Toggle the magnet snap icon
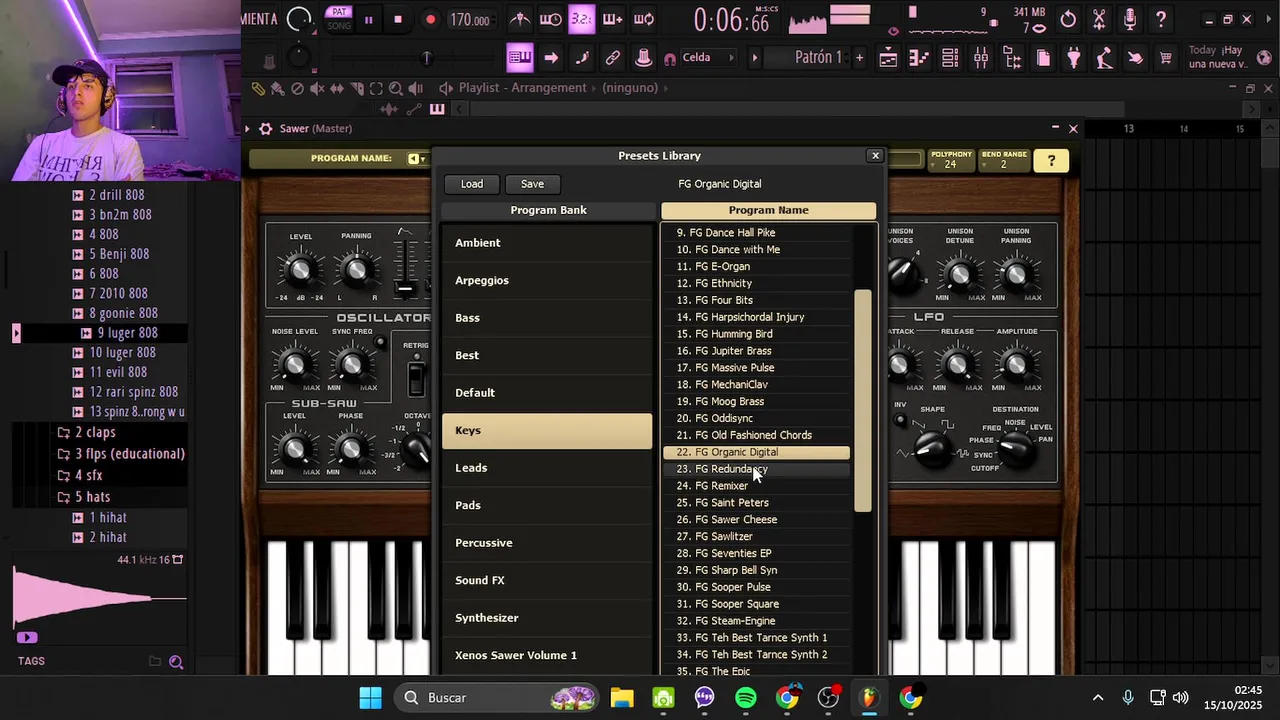The width and height of the screenshot is (1280, 720). point(670,58)
